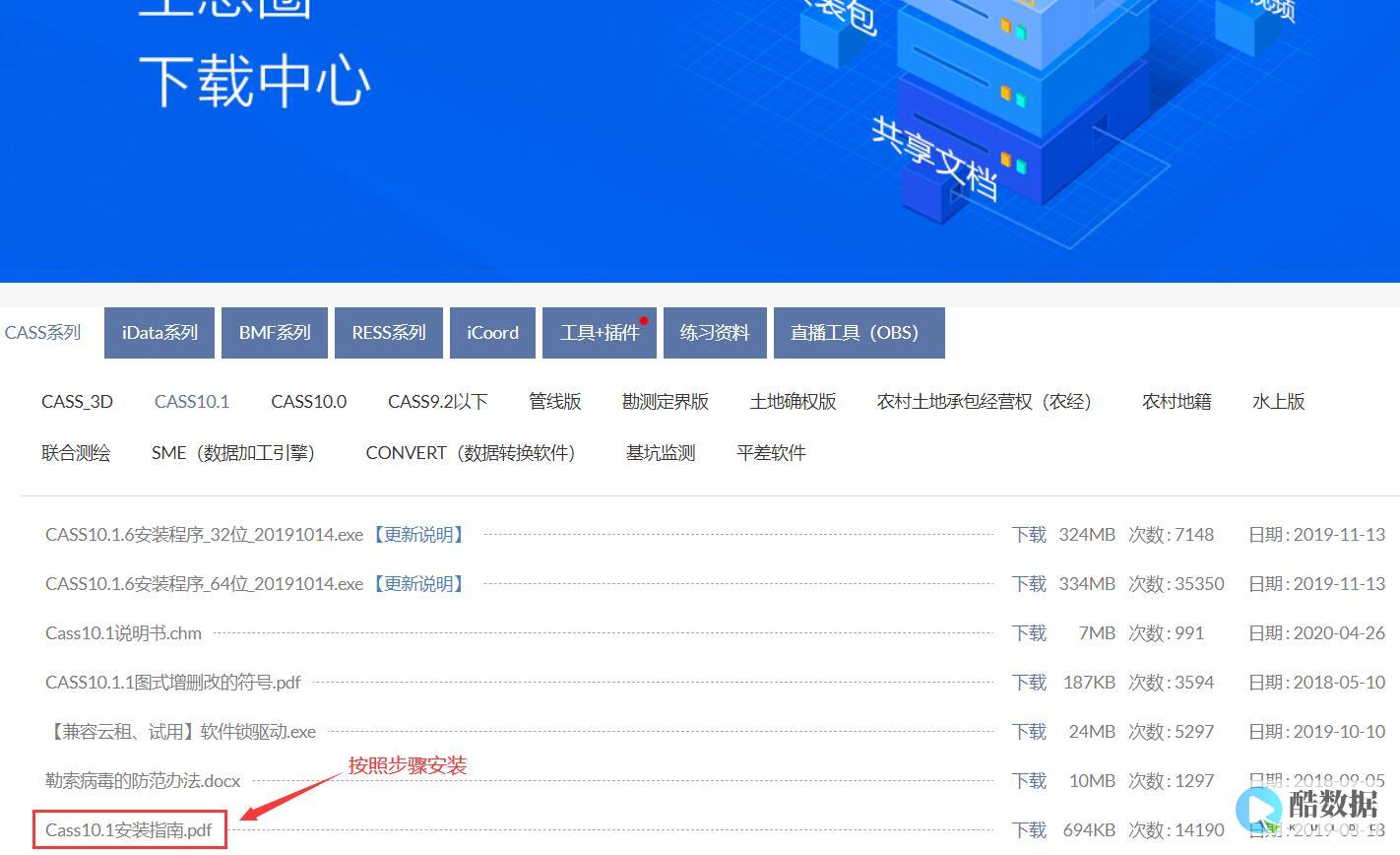Click 下载 for Cass10.1说明书.chm
This screenshot has height=855, width=1400.
(1029, 633)
